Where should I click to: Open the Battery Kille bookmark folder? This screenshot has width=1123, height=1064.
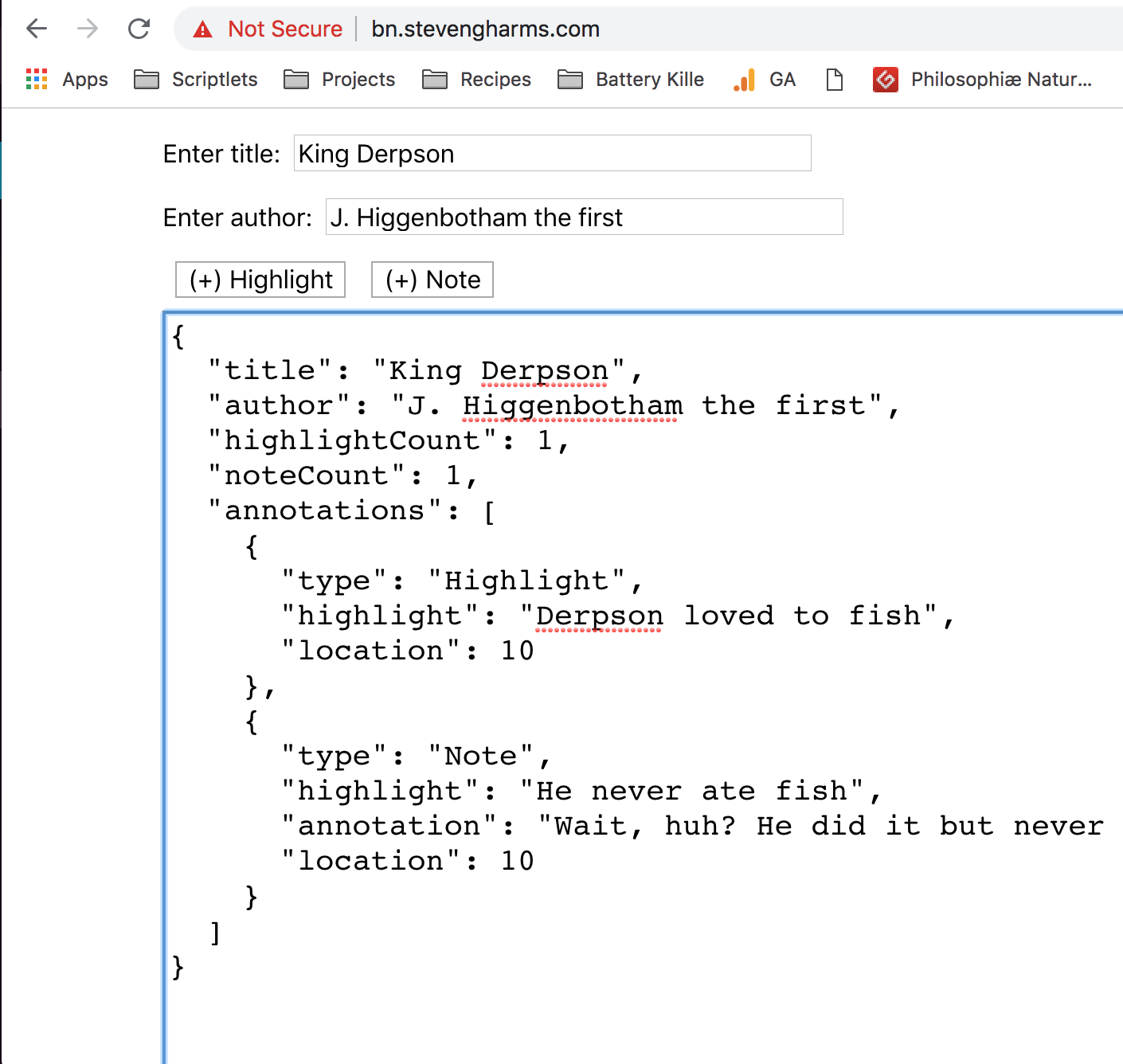pos(631,79)
